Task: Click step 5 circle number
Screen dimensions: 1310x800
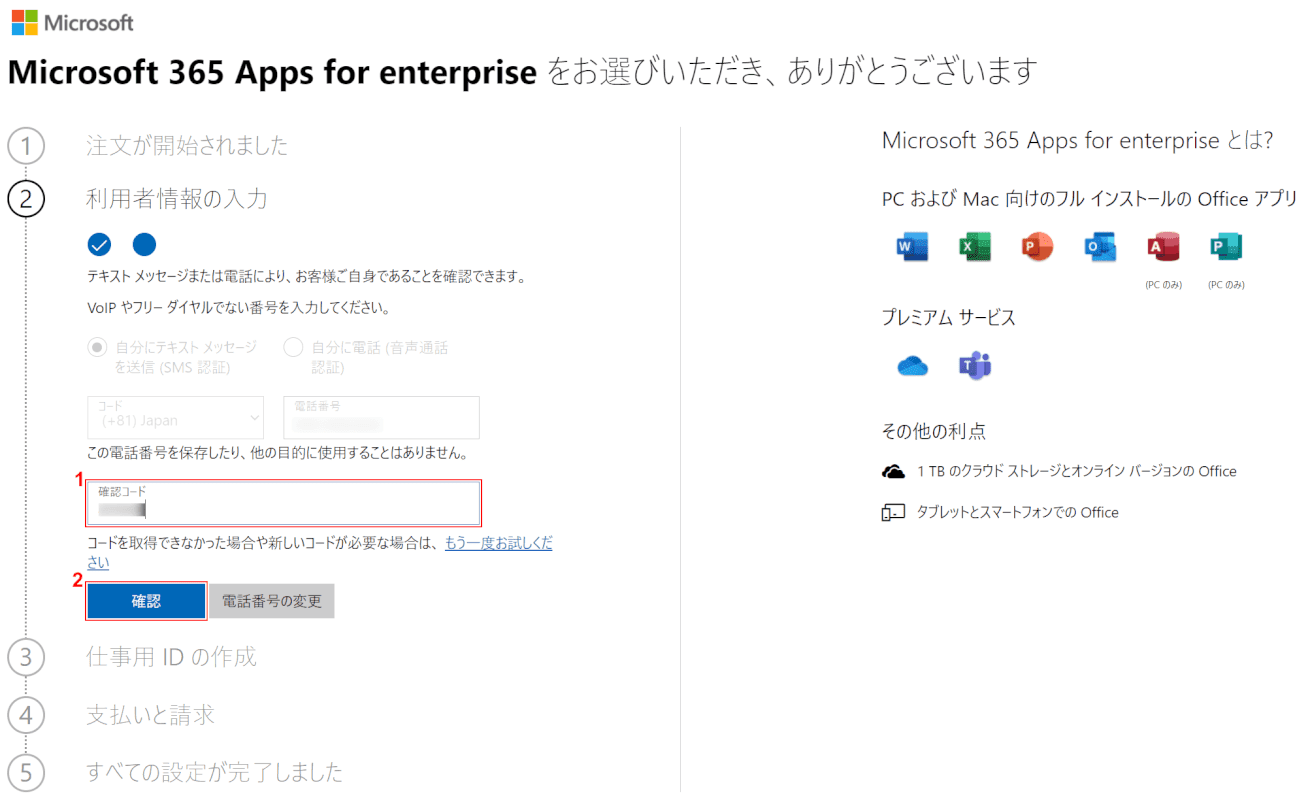Action: tap(26, 772)
